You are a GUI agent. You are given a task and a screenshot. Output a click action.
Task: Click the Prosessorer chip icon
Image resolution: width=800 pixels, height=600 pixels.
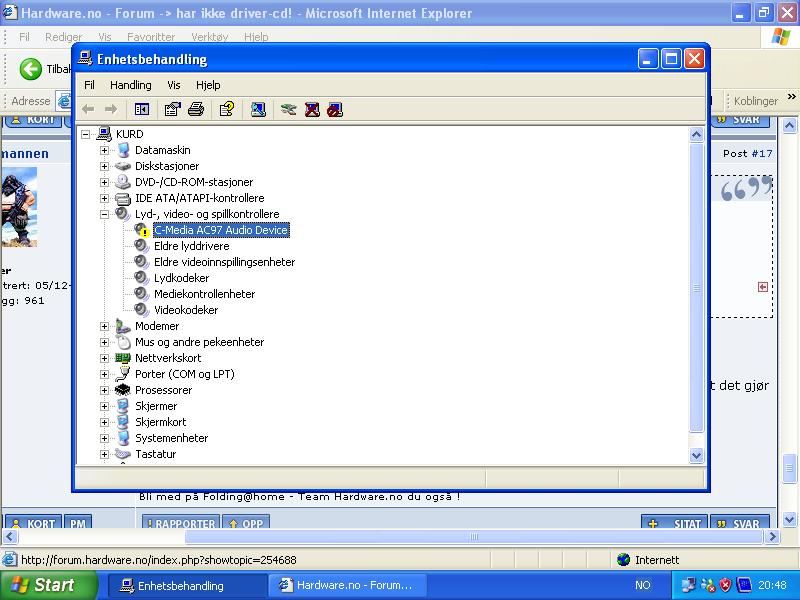click(122, 390)
